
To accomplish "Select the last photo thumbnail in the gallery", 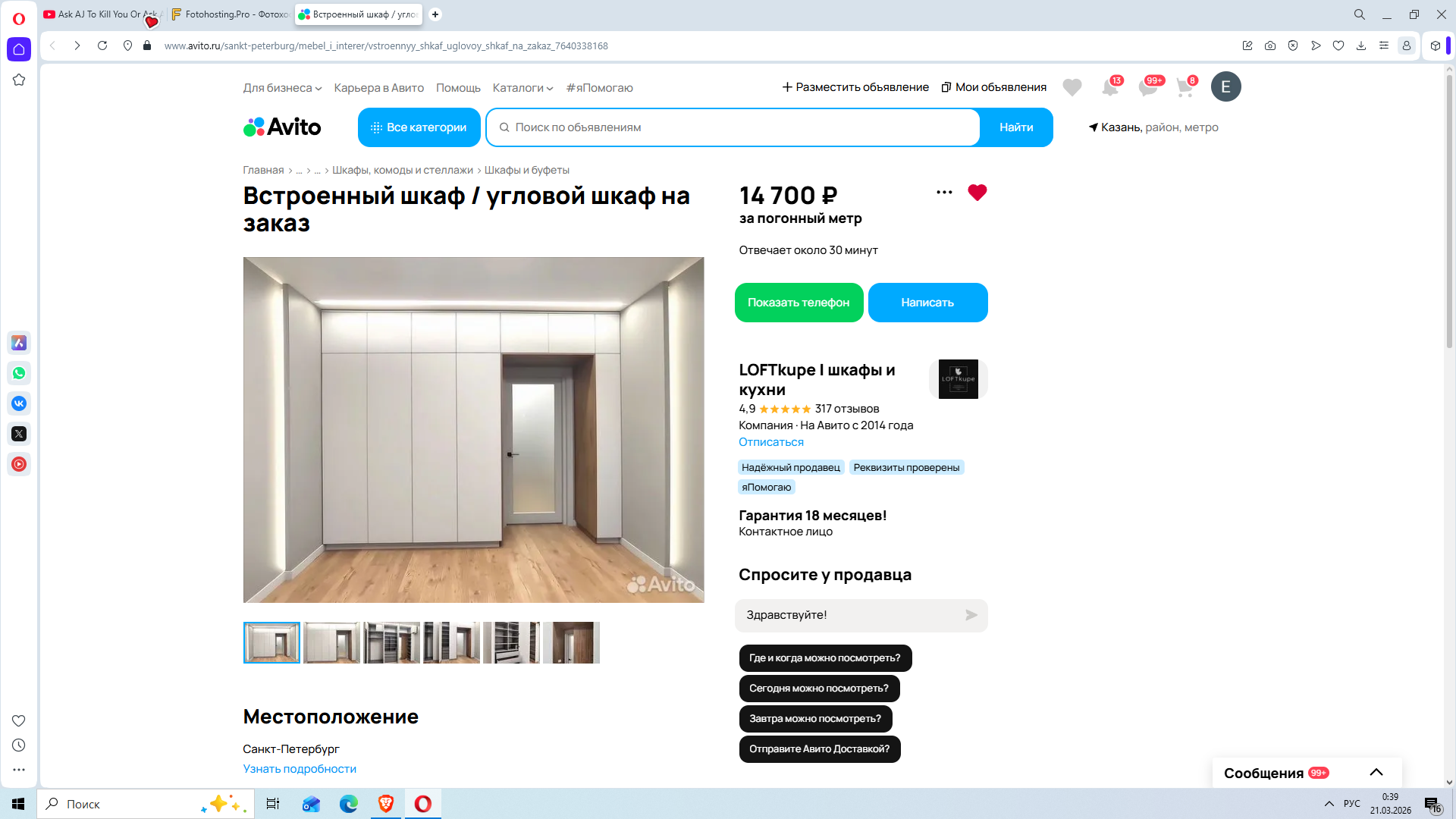I will tap(571, 643).
